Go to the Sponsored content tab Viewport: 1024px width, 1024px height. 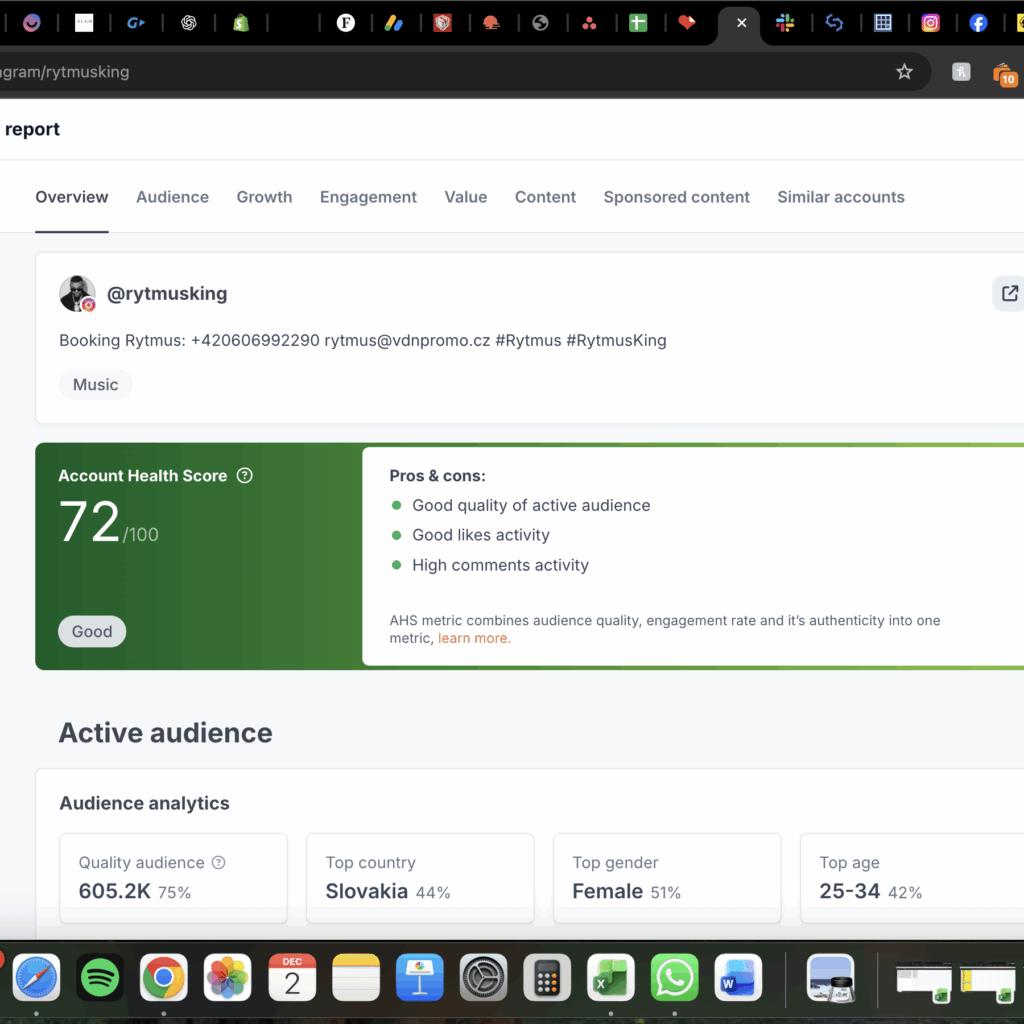[x=676, y=197]
